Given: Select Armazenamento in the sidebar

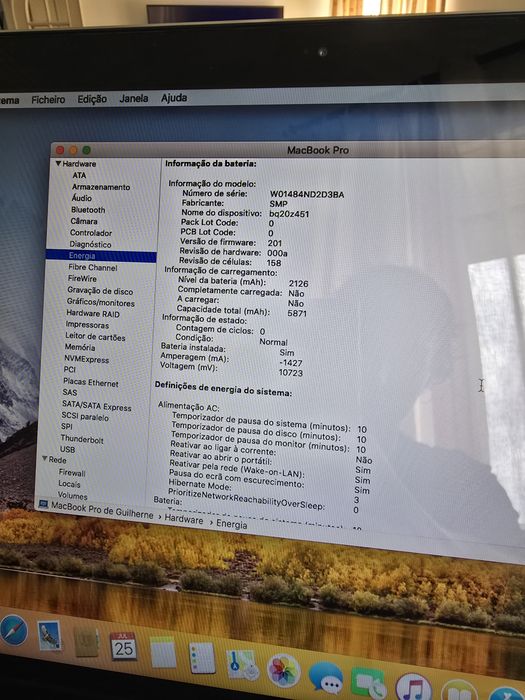Looking at the screenshot, I should [x=101, y=187].
